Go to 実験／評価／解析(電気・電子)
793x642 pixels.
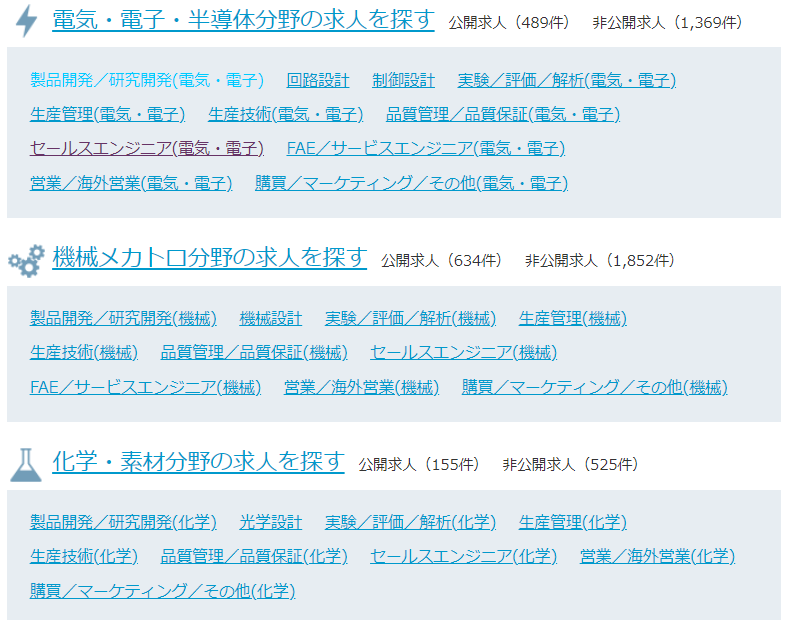pyautogui.click(x=566, y=80)
